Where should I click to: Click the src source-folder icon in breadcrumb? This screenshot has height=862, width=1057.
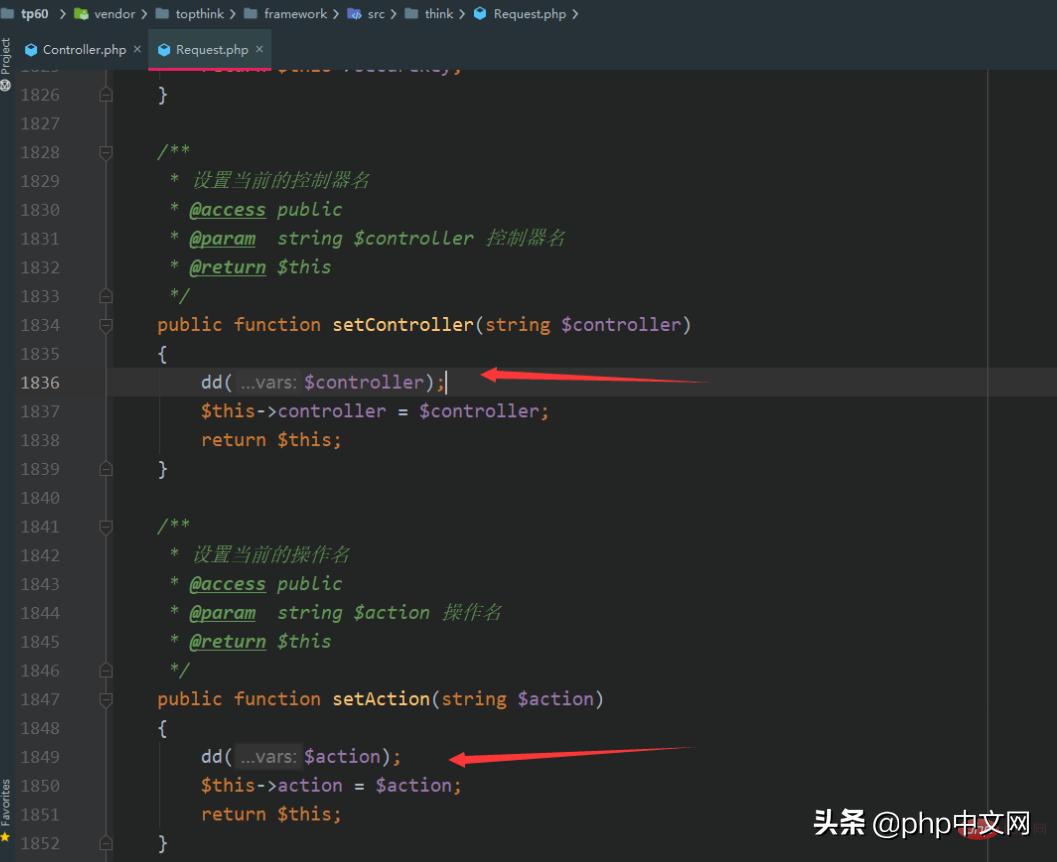(x=354, y=14)
